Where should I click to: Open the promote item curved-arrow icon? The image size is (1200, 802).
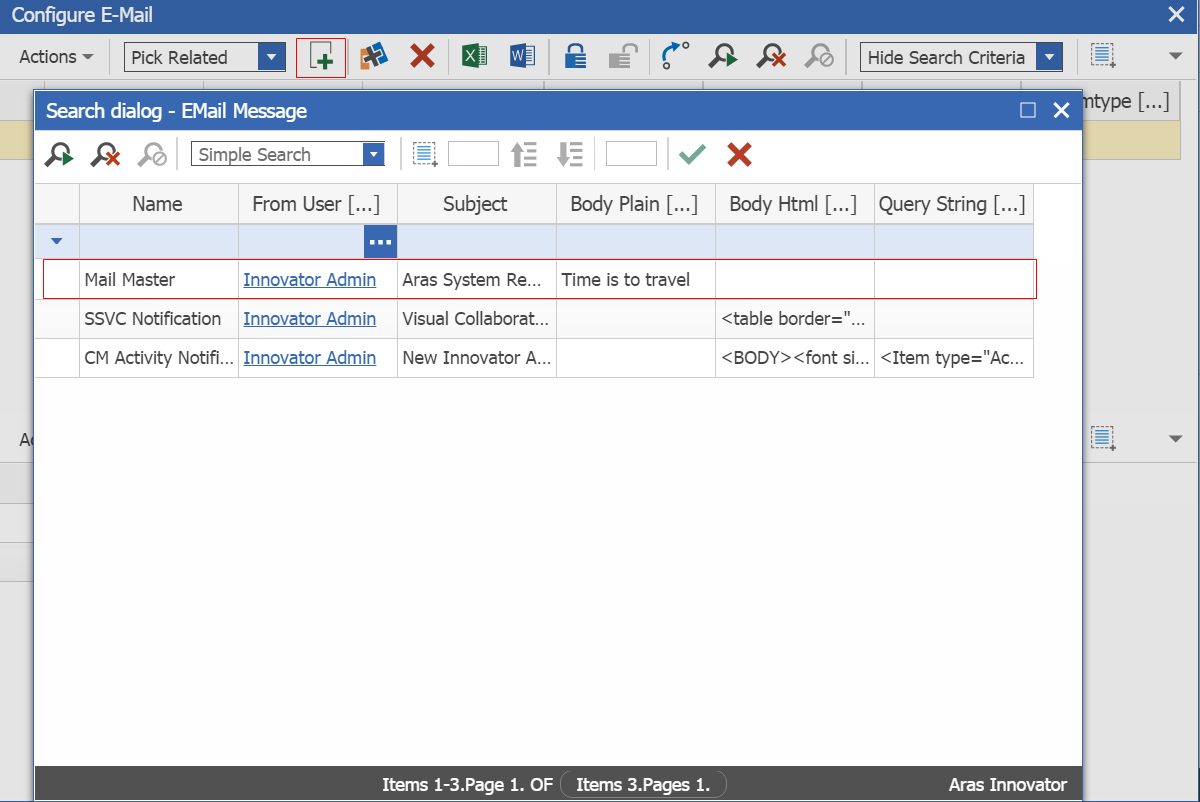(673, 56)
